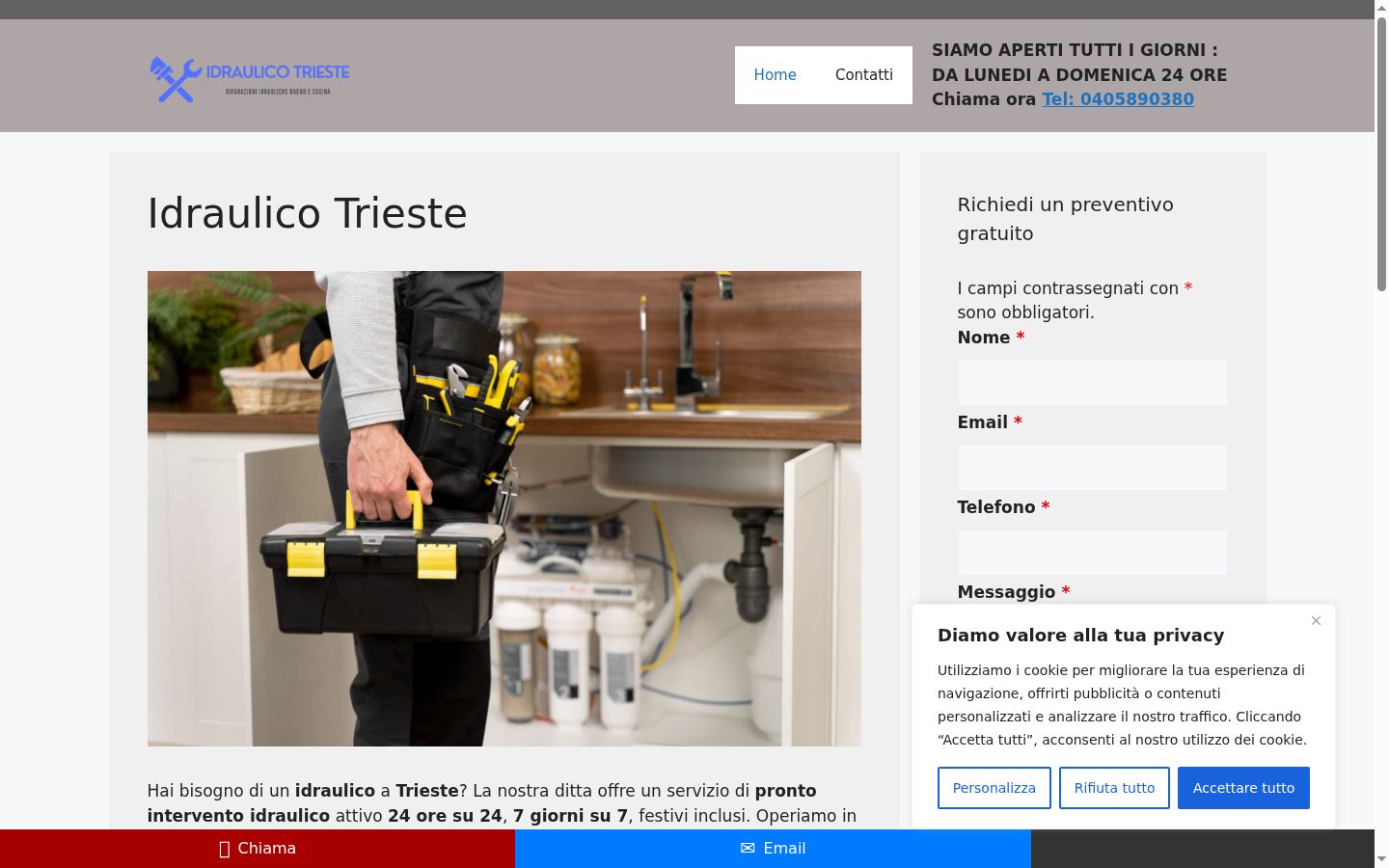Accept cookies with Accettare tutto

[1243, 788]
